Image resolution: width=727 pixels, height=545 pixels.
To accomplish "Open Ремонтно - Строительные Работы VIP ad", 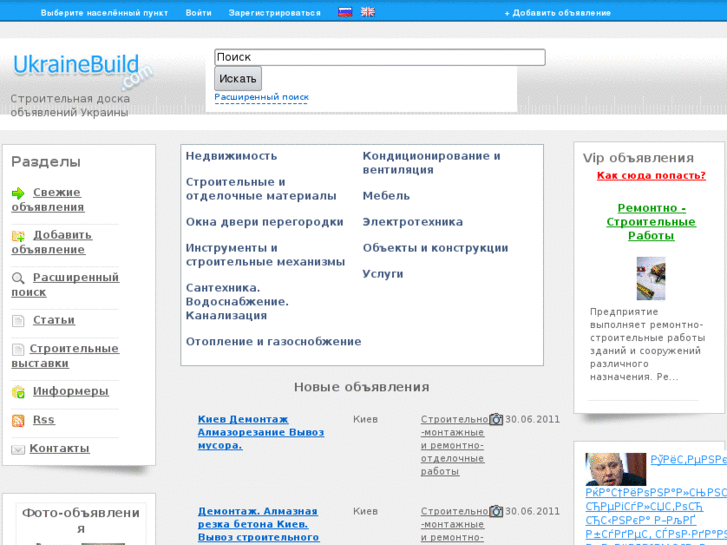I will click(x=651, y=222).
